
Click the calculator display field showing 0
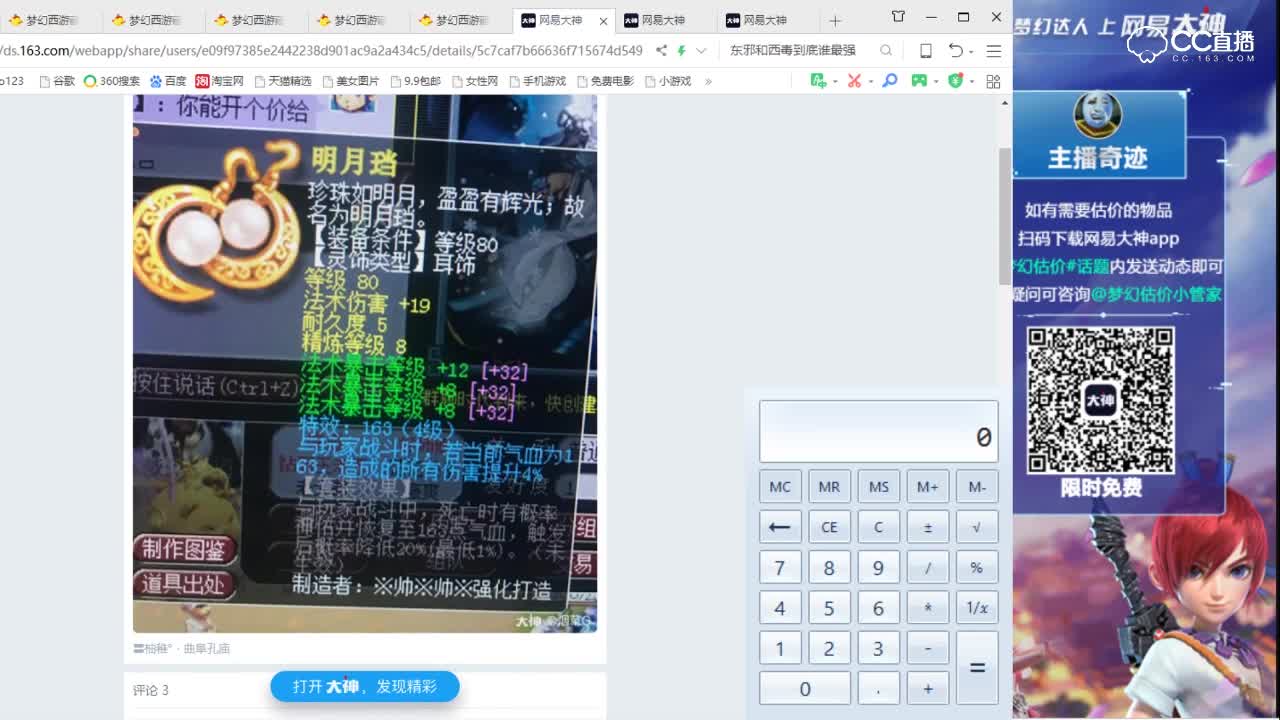pyautogui.click(x=878, y=430)
